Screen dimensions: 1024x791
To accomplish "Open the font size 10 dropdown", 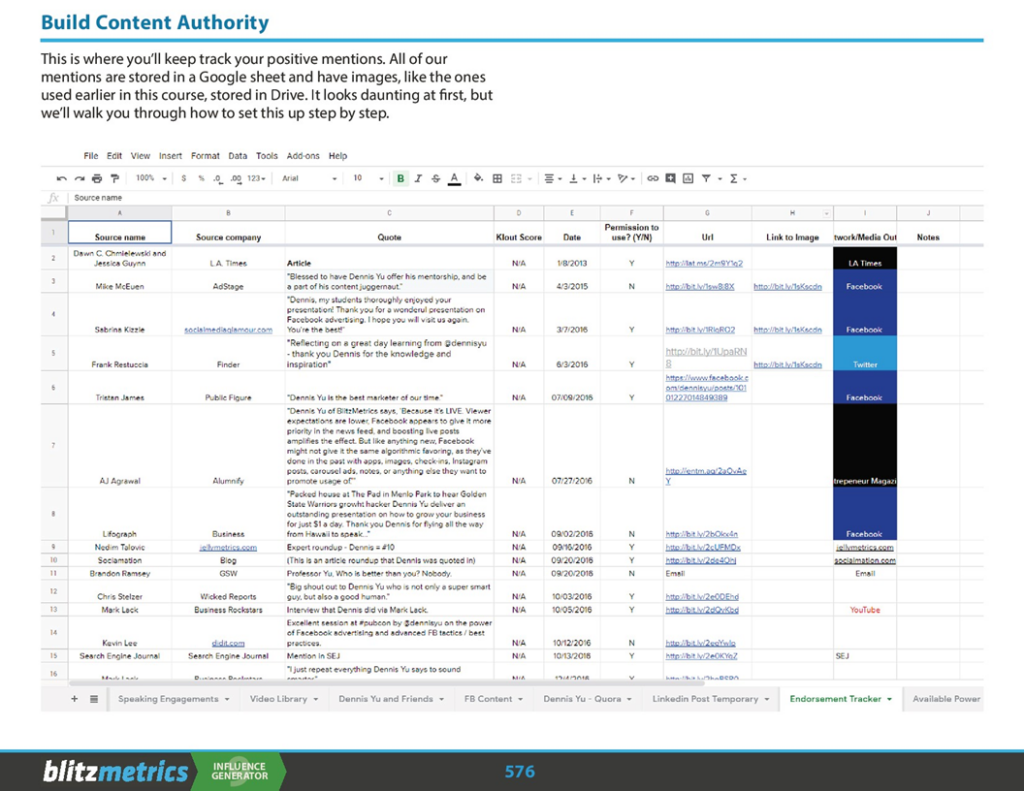I will [368, 178].
